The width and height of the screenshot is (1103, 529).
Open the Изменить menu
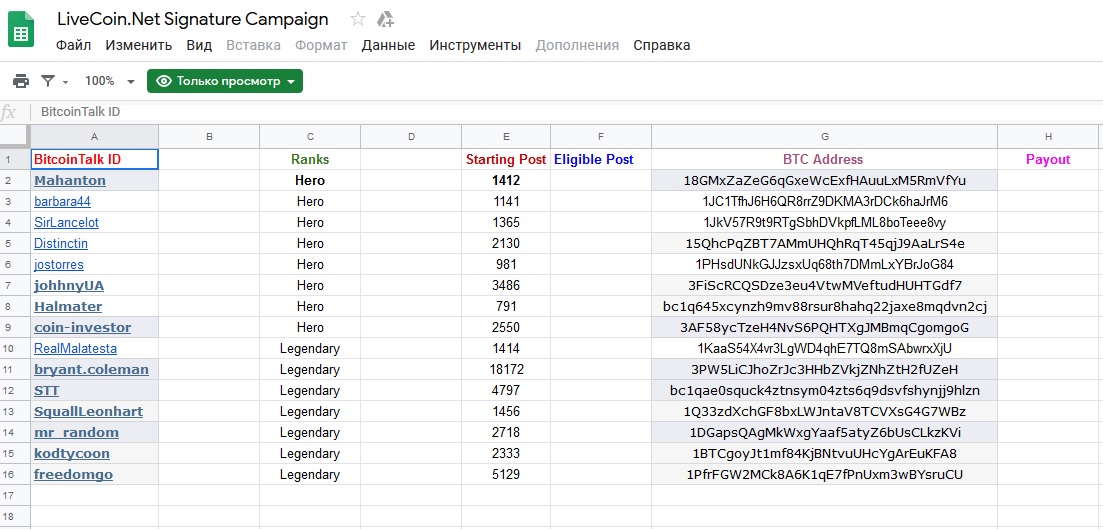point(139,45)
